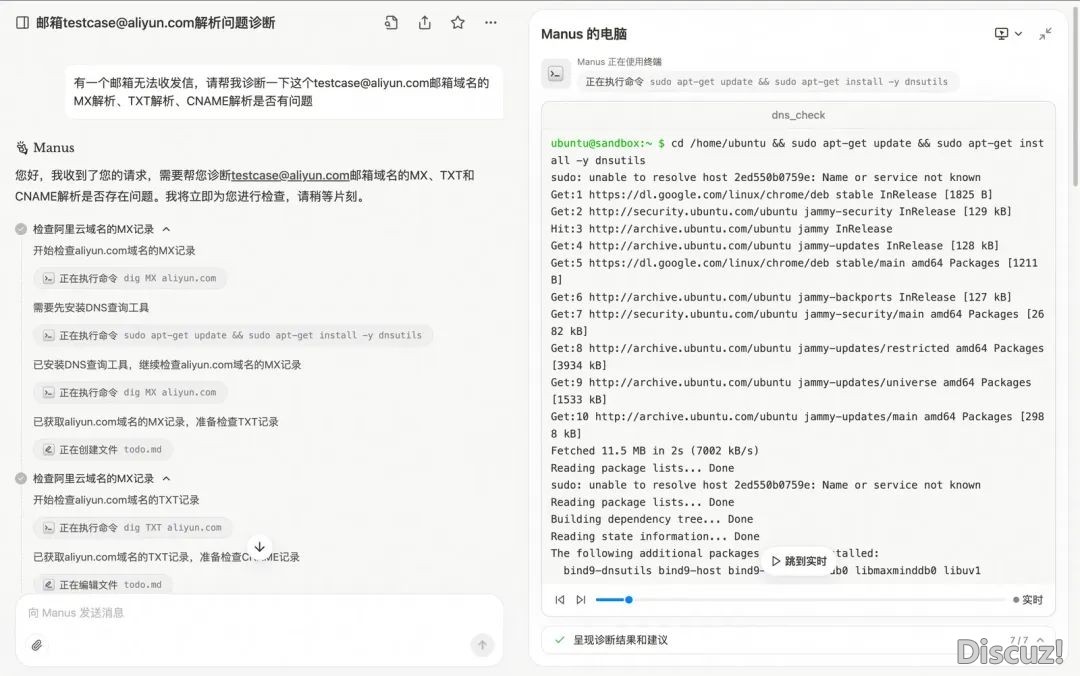Image resolution: width=1080 pixels, height=676 pixels.
Task: Click the text 开始检查aliyun.com域名的MX记录
Action: tap(114, 250)
